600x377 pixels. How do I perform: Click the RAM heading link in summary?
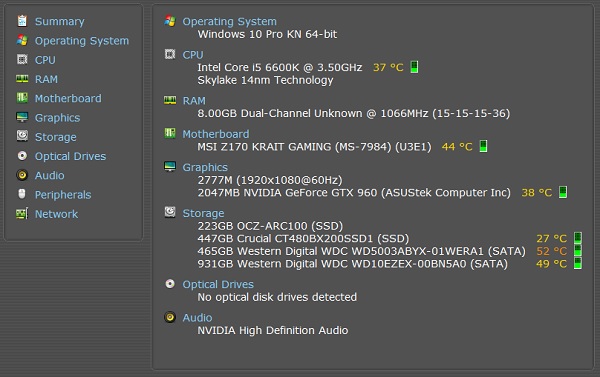point(194,101)
